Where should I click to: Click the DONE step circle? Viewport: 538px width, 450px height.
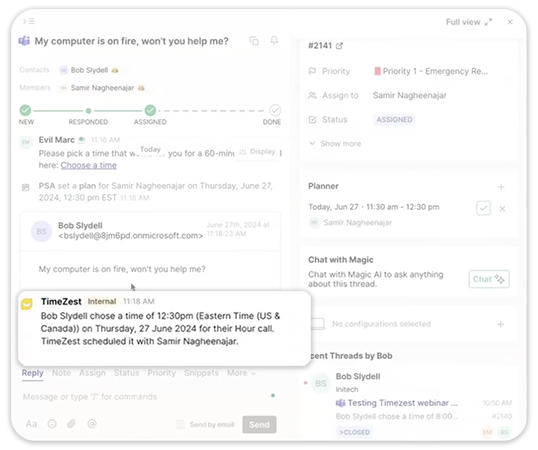pyautogui.click(x=275, y=110)
